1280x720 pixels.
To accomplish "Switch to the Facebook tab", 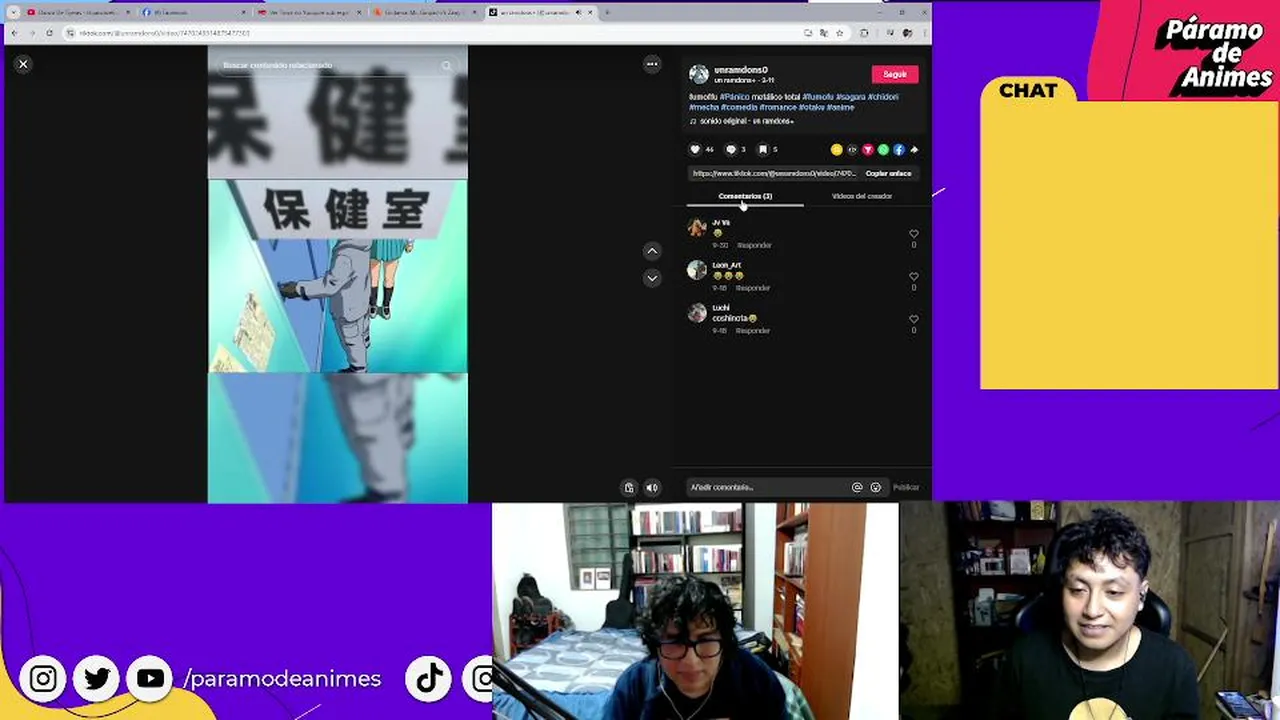I will point(194,12).
